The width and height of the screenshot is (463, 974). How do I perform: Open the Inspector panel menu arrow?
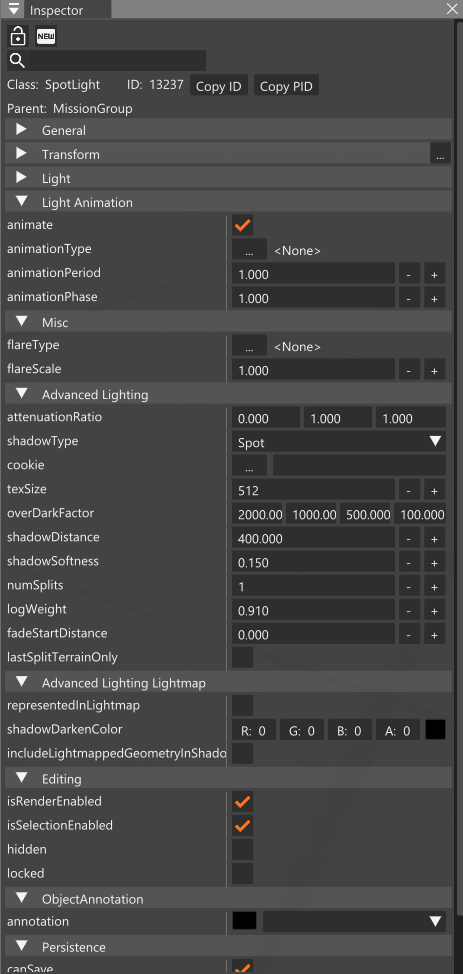(14, 9)
